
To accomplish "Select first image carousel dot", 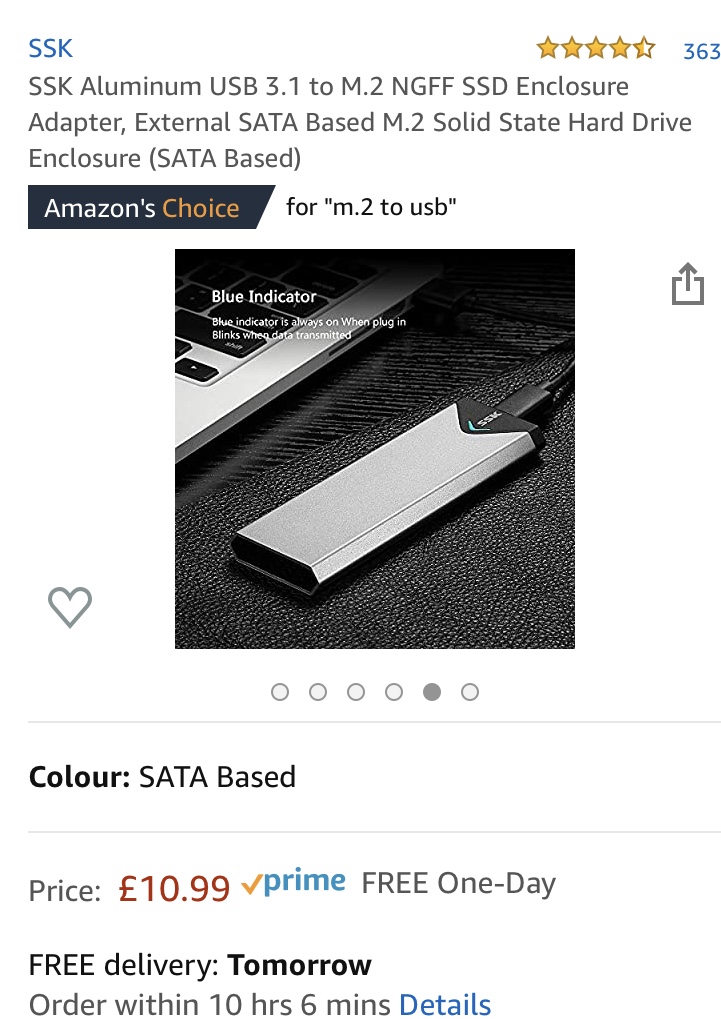I will pyautogui.click(x=280, y=692).
